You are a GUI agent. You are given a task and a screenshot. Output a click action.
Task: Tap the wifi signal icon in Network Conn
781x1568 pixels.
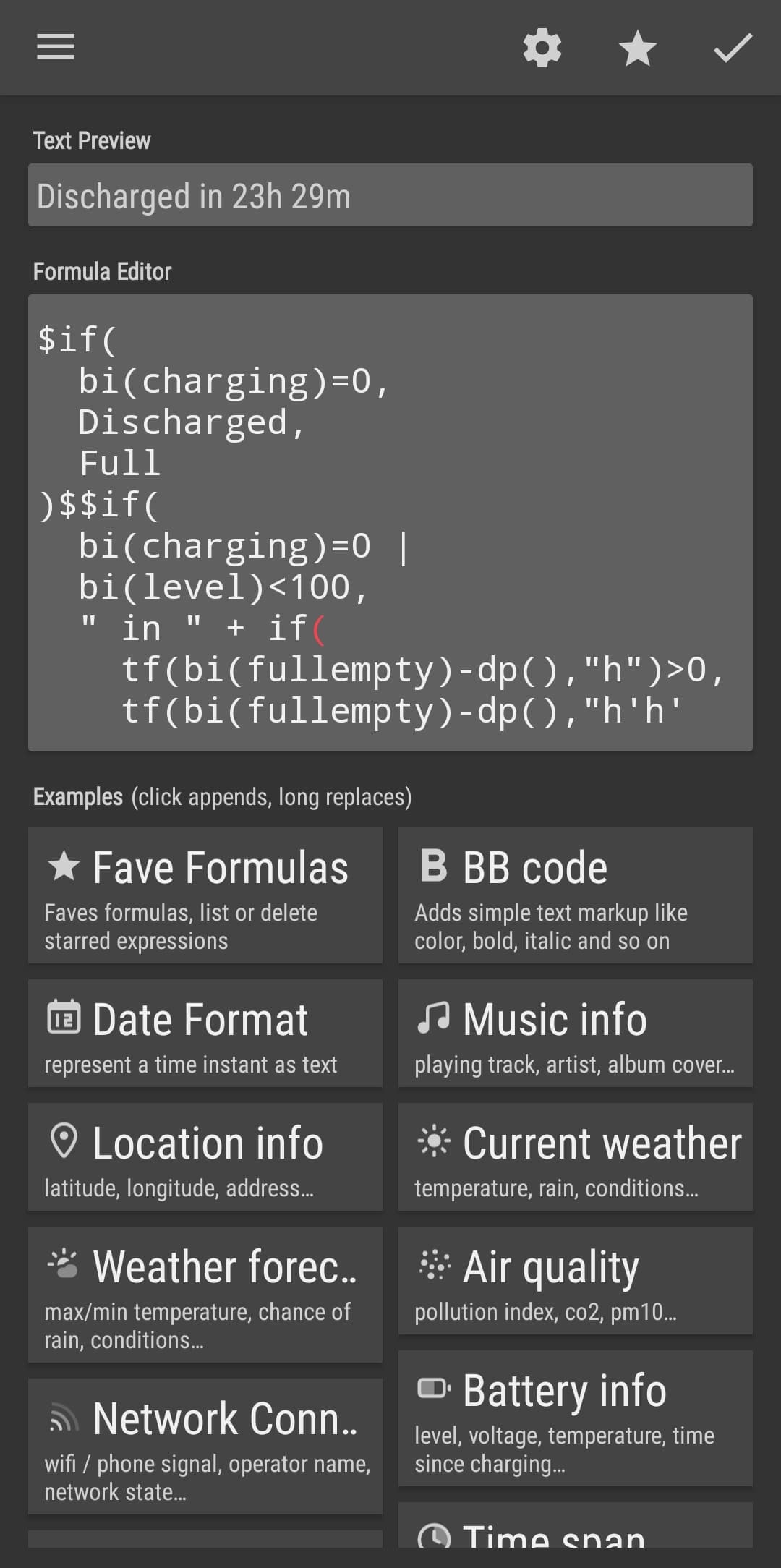[64, 1418]
